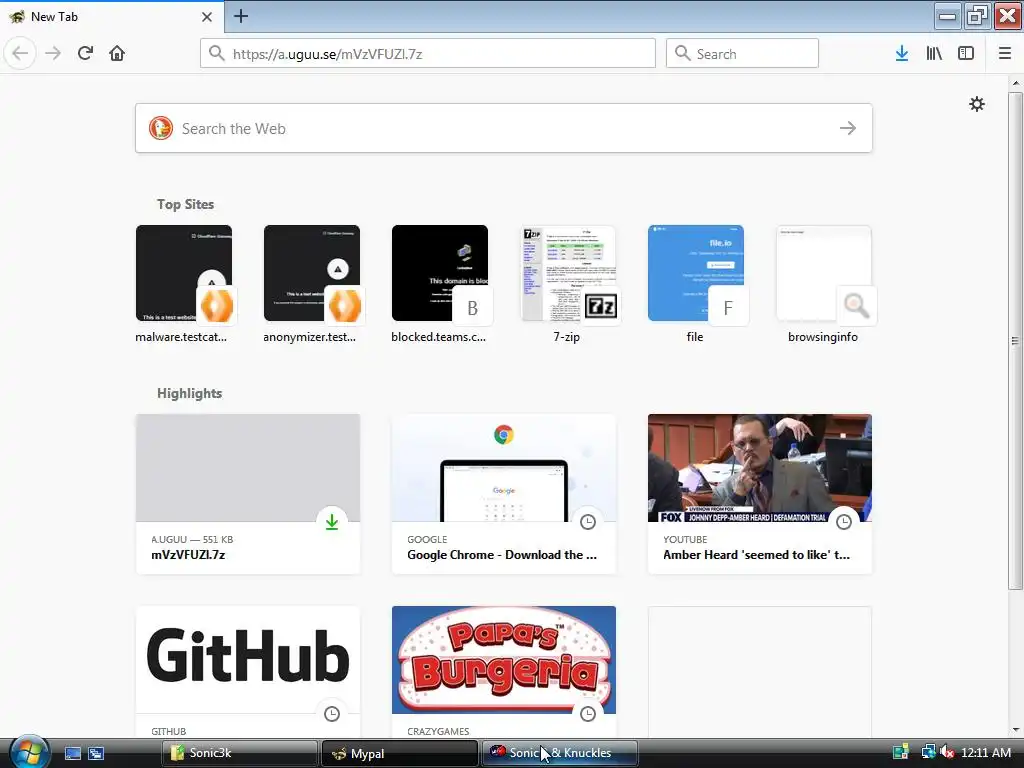Viewport: 1024px width, 768px height.
Task: Switch to Sonic3k taskbar window
Action: [x=239, y=753]
